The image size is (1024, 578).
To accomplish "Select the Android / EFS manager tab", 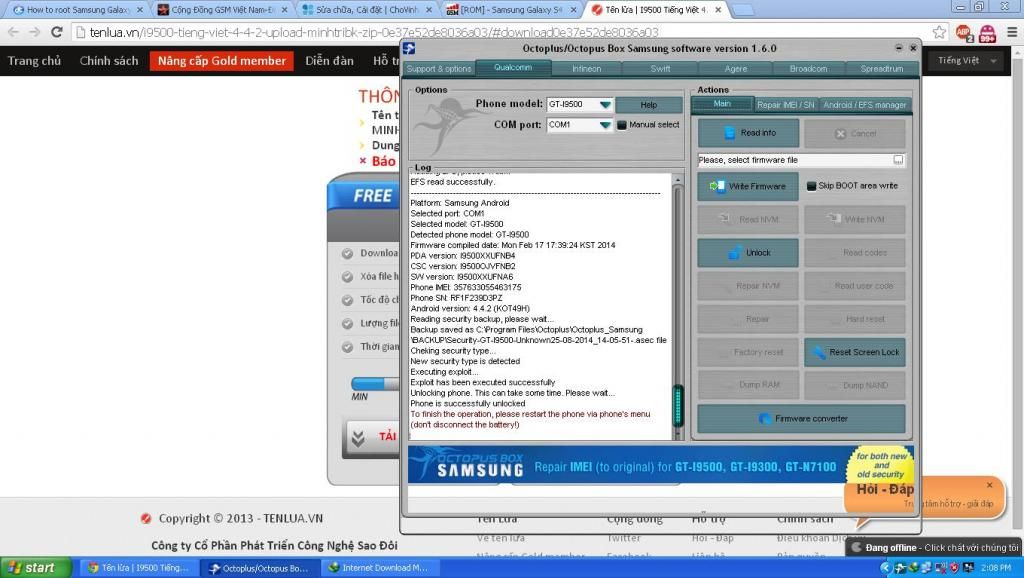I will [865, 104].
